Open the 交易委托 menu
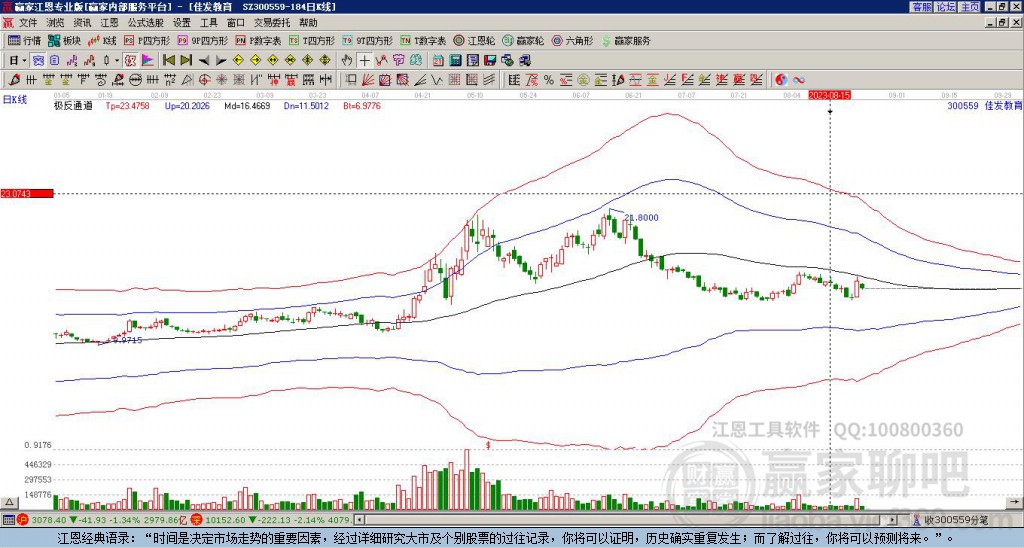The image size is (1024, 548). click(272, 23)
